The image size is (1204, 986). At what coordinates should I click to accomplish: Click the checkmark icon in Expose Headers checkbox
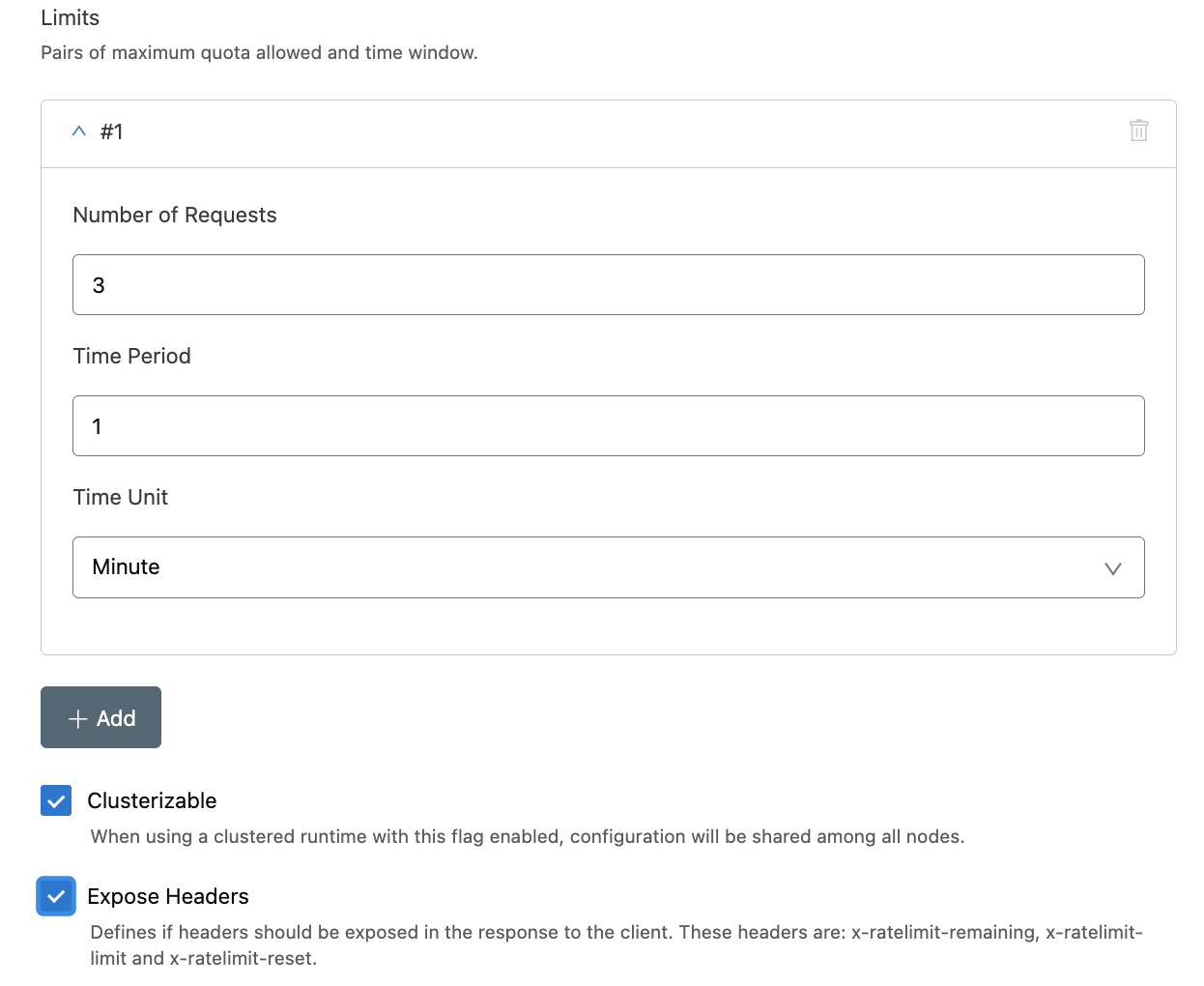pyautogui.click(x=55, y=896)
